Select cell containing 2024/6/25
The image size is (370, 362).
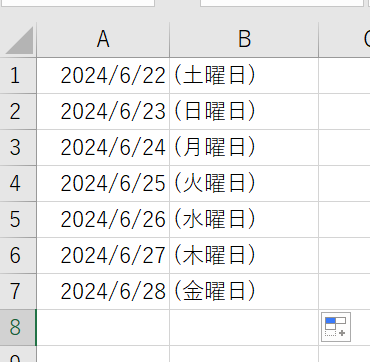(103, 184)
